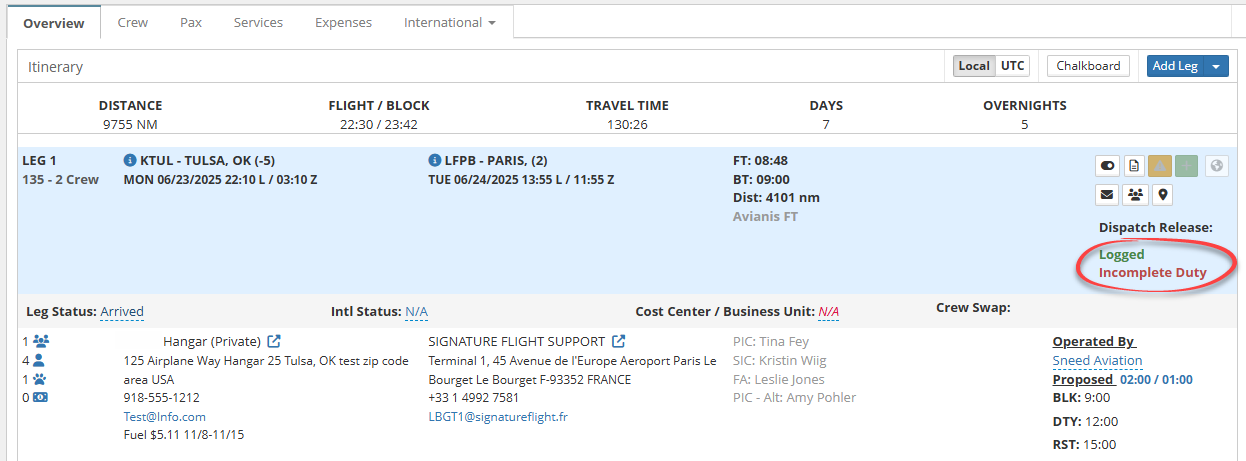Viewport: 1246px width, 461px height.
Task: Open the document icon for Leg 1
Action: (x=1134, y=166)
